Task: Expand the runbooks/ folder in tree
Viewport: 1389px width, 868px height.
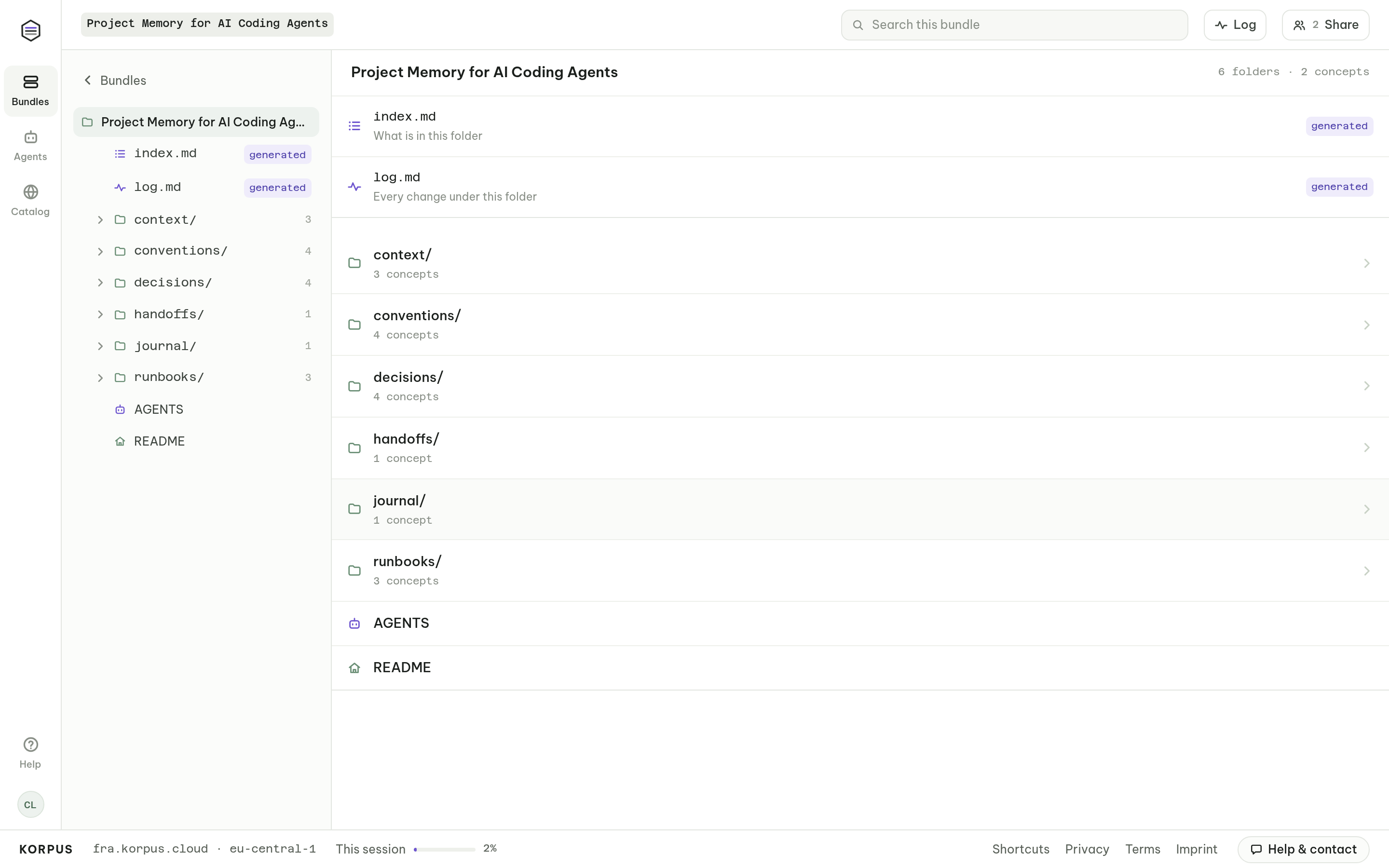Action: tap(100, 378)
